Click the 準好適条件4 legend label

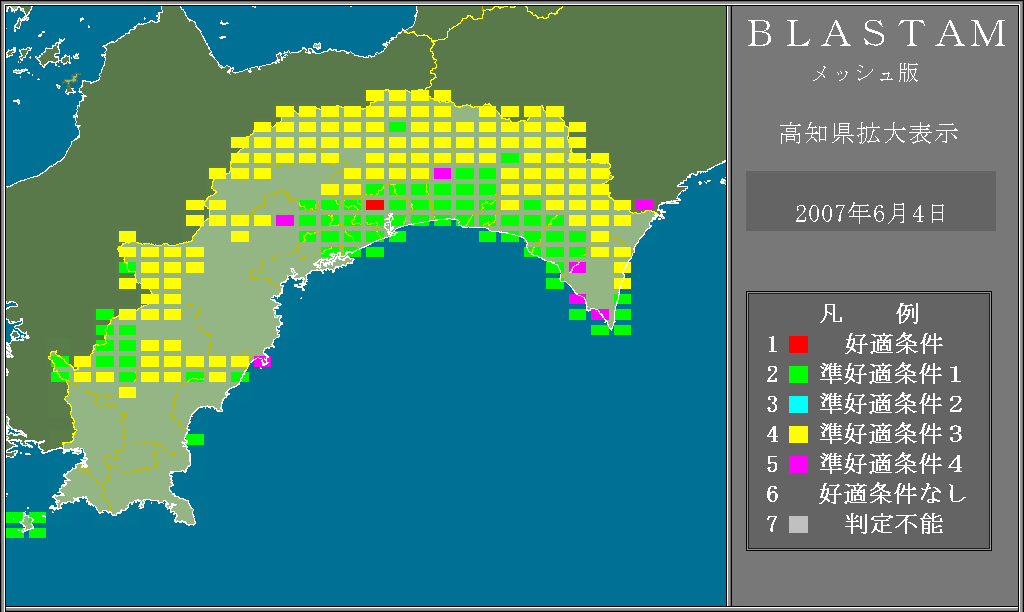click(891, 464)
